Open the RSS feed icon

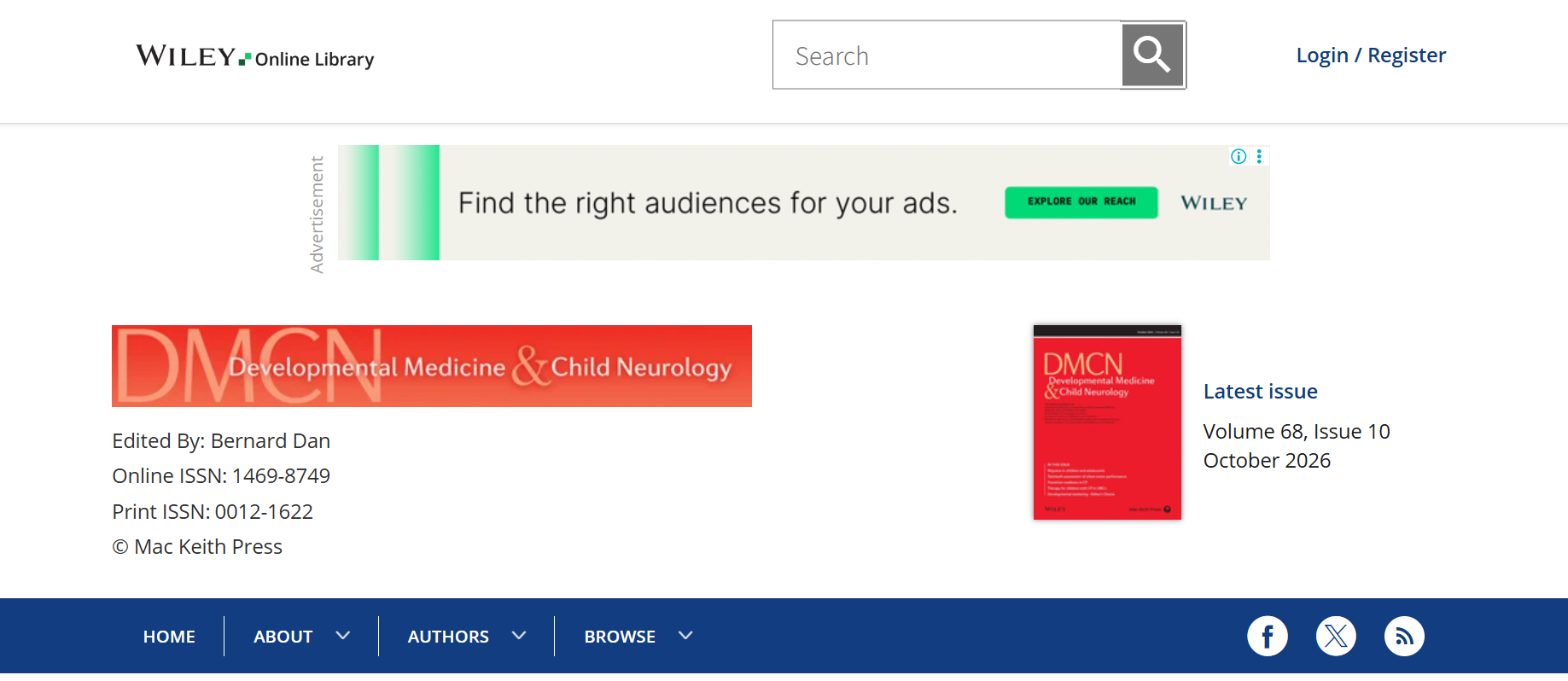click(x=1404, y=636)
